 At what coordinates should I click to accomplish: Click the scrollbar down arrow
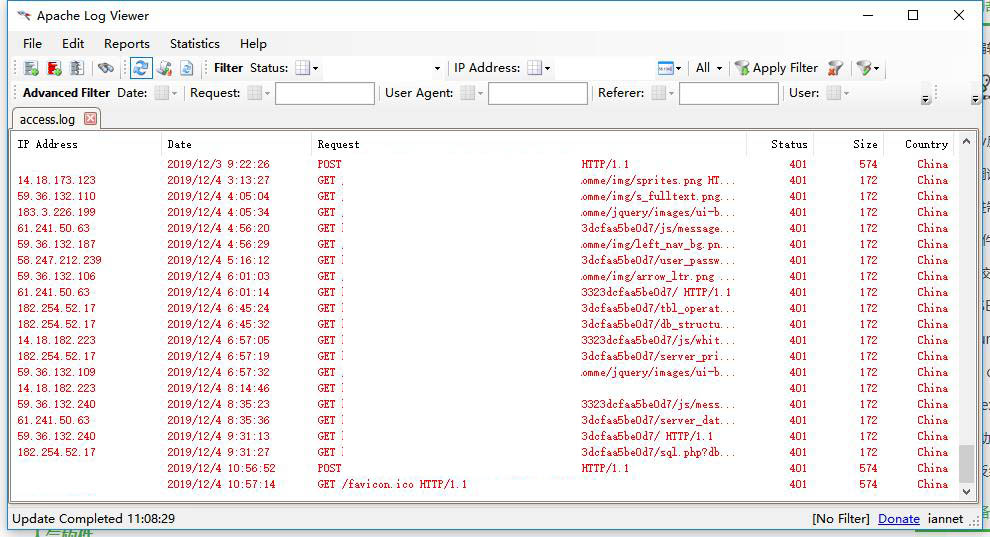[966, 492]
